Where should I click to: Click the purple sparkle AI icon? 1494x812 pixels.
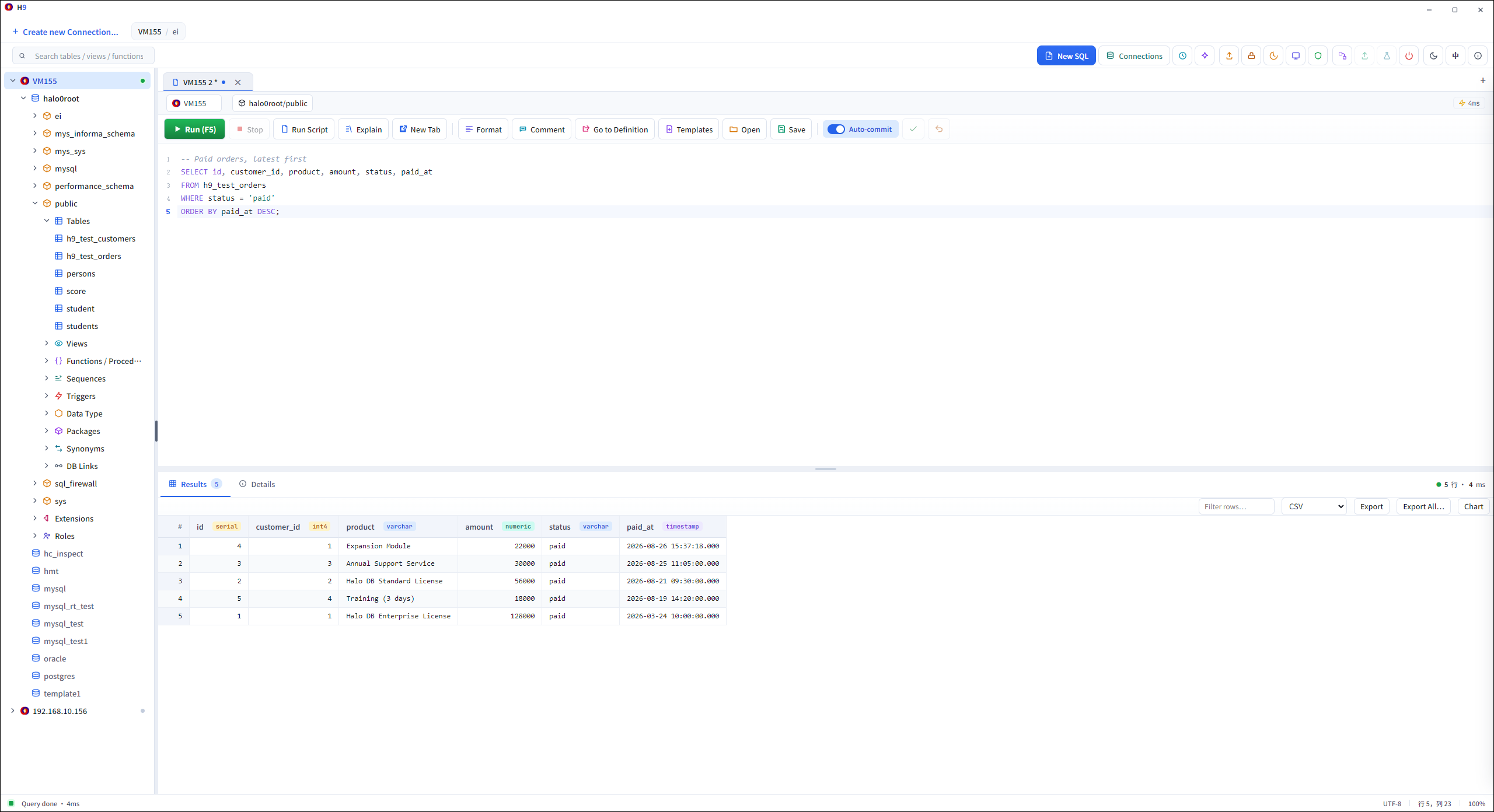[x=1205, y=56]
